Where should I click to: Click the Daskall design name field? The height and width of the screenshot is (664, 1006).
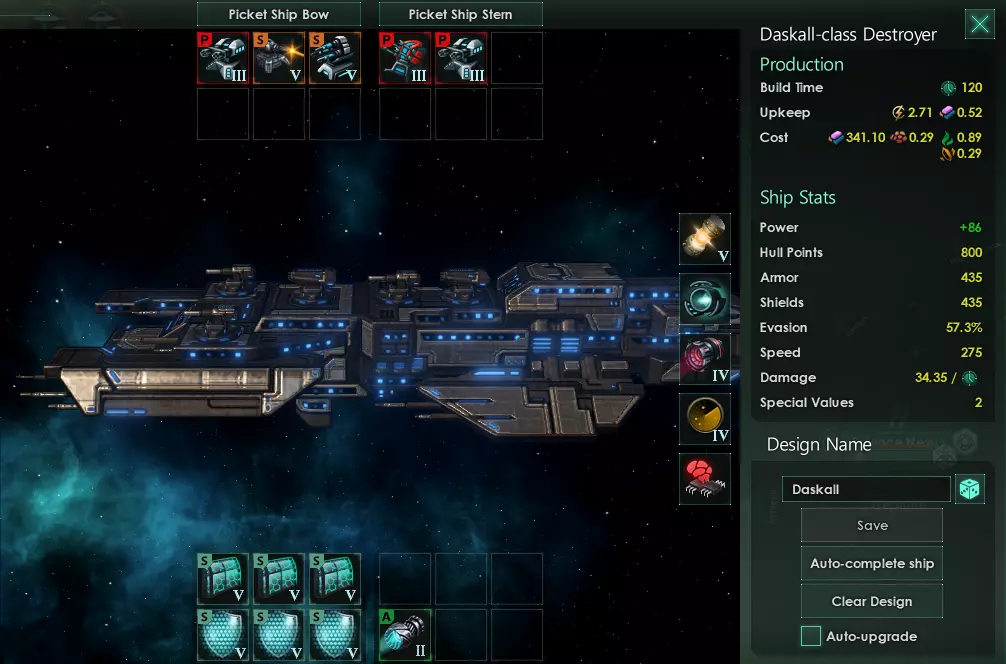866,489
